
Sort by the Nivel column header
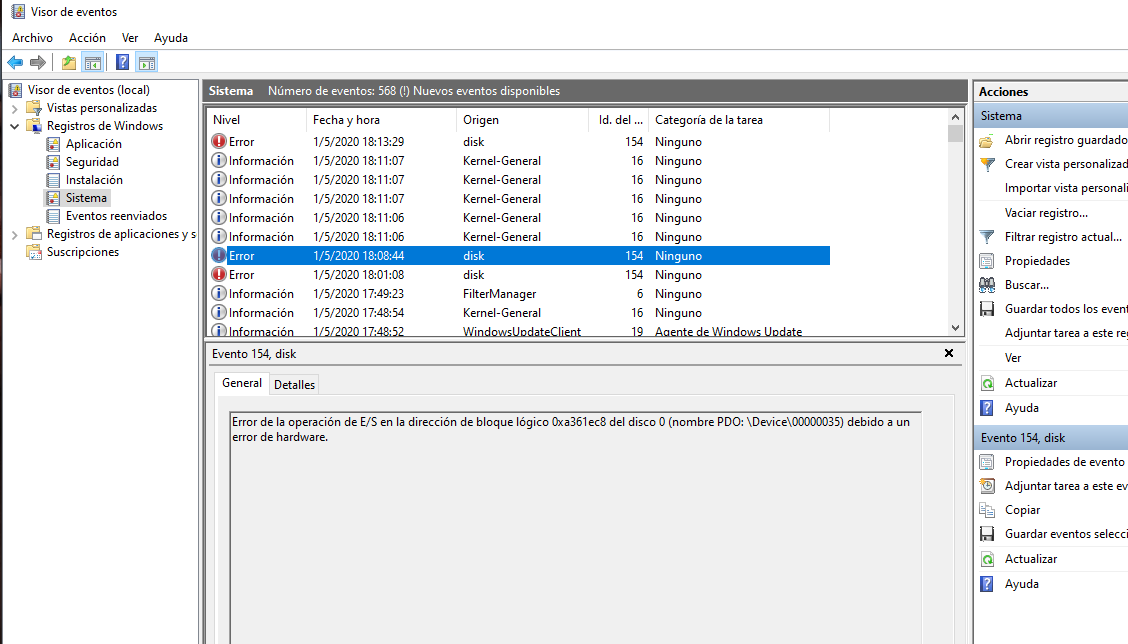coord(255,120)
